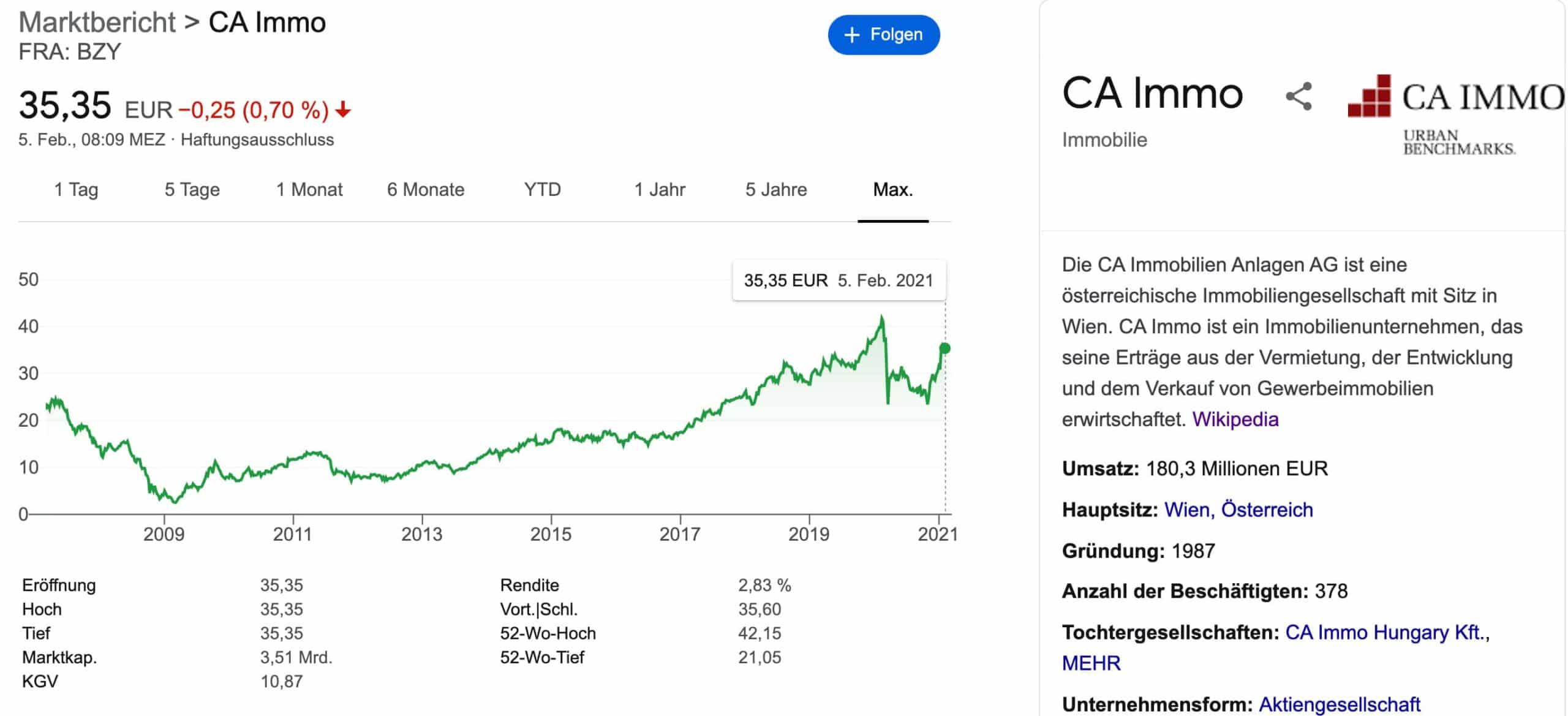The height and width of the screenshot is (716, 1568).
Task: Expand subsidiaries with the MEHR link
Action: [x=1091, y=663]
